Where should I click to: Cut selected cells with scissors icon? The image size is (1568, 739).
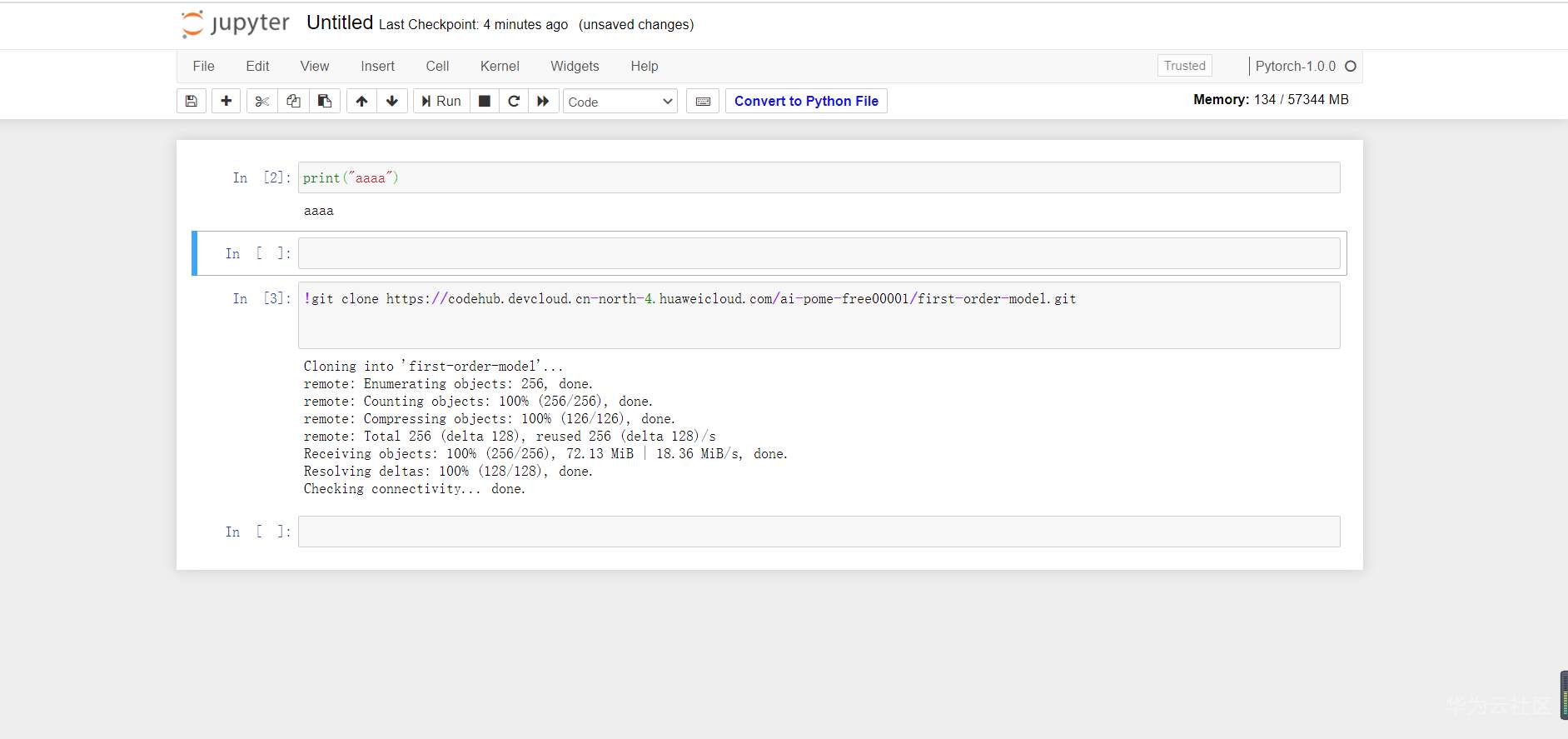262,101
